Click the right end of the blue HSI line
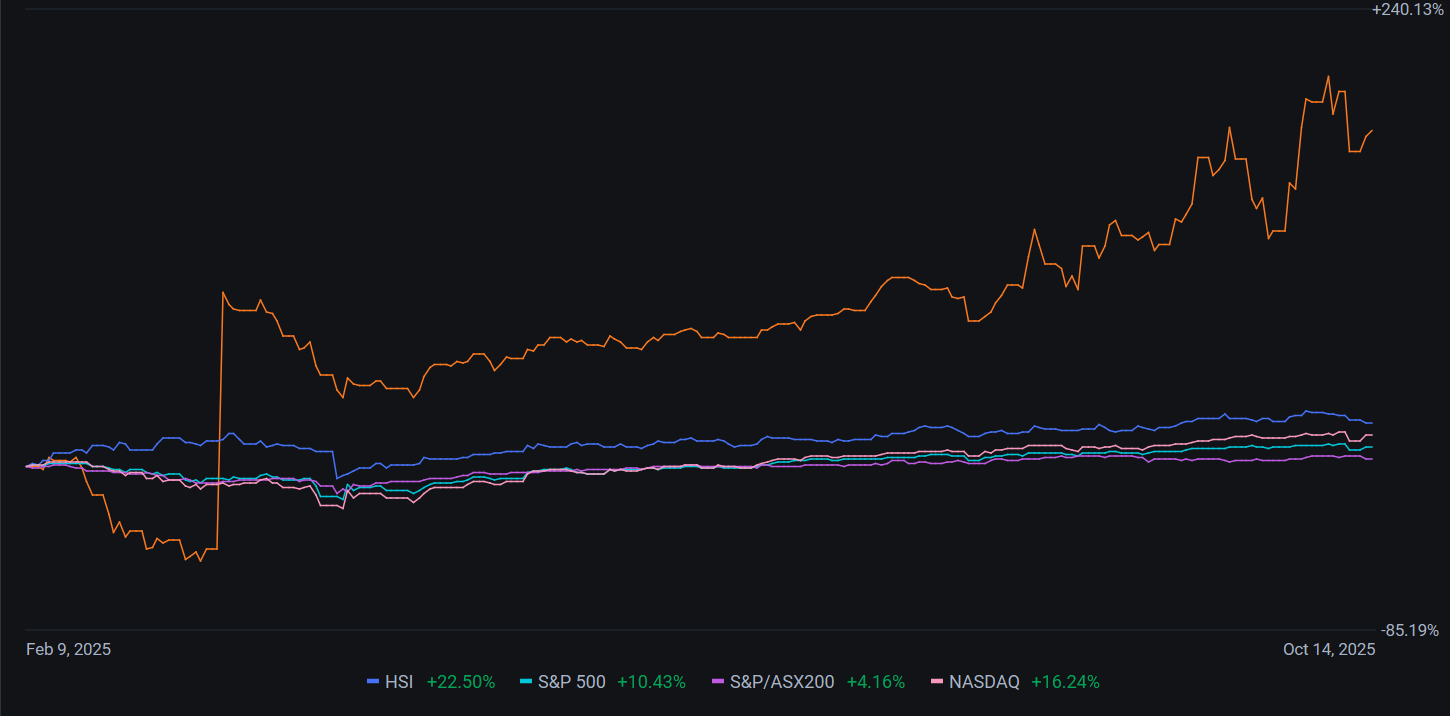The image size is (1450, 716). click(1371, 423)
